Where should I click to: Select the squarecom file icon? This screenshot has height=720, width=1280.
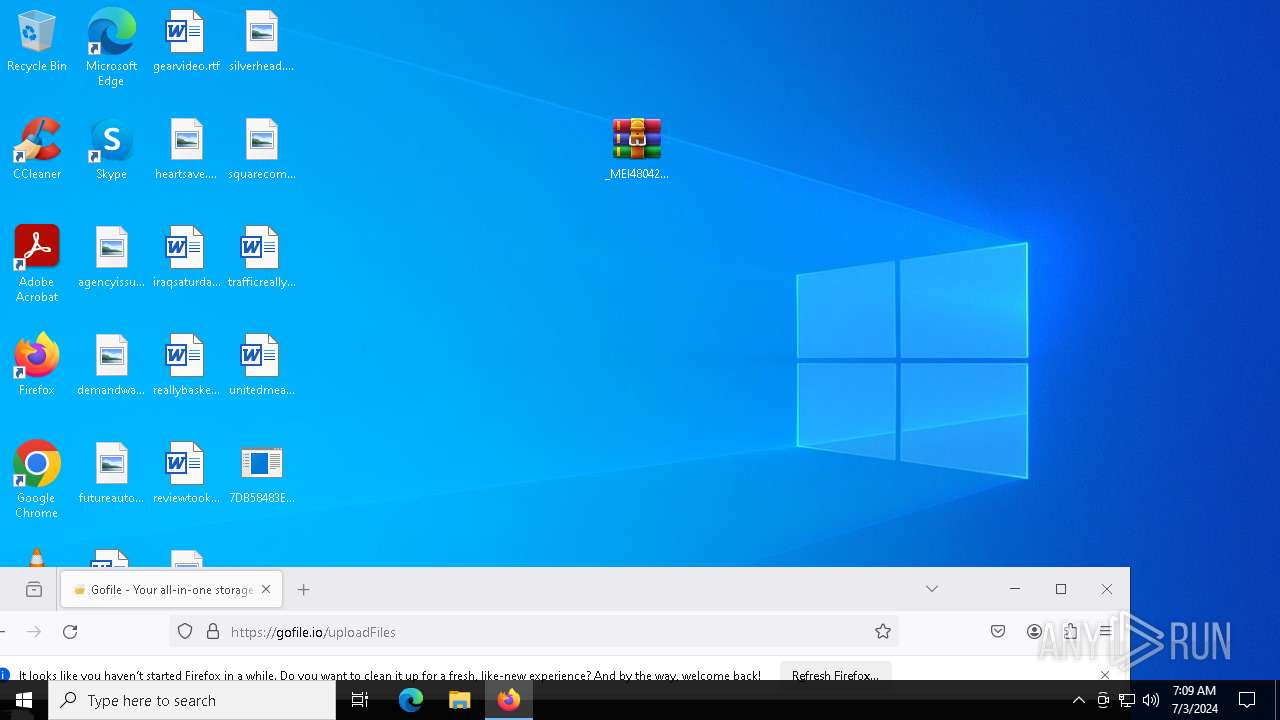pos(261,149)
